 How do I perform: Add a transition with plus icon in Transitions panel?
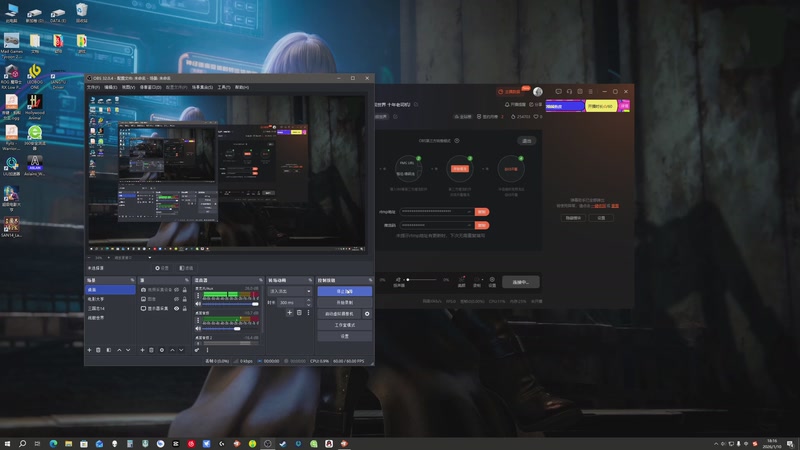(289, 312)
